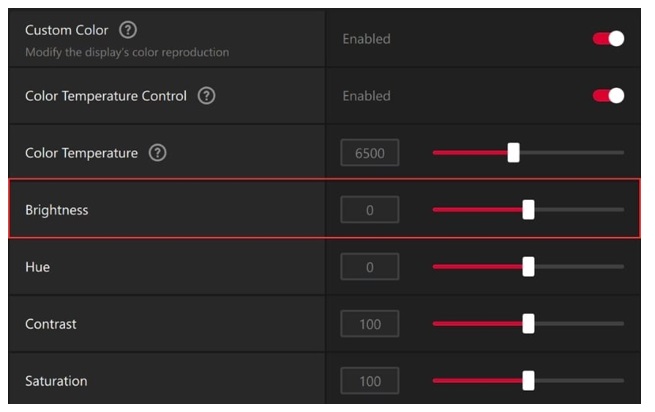Click the Color Temperature help icon

157,153
